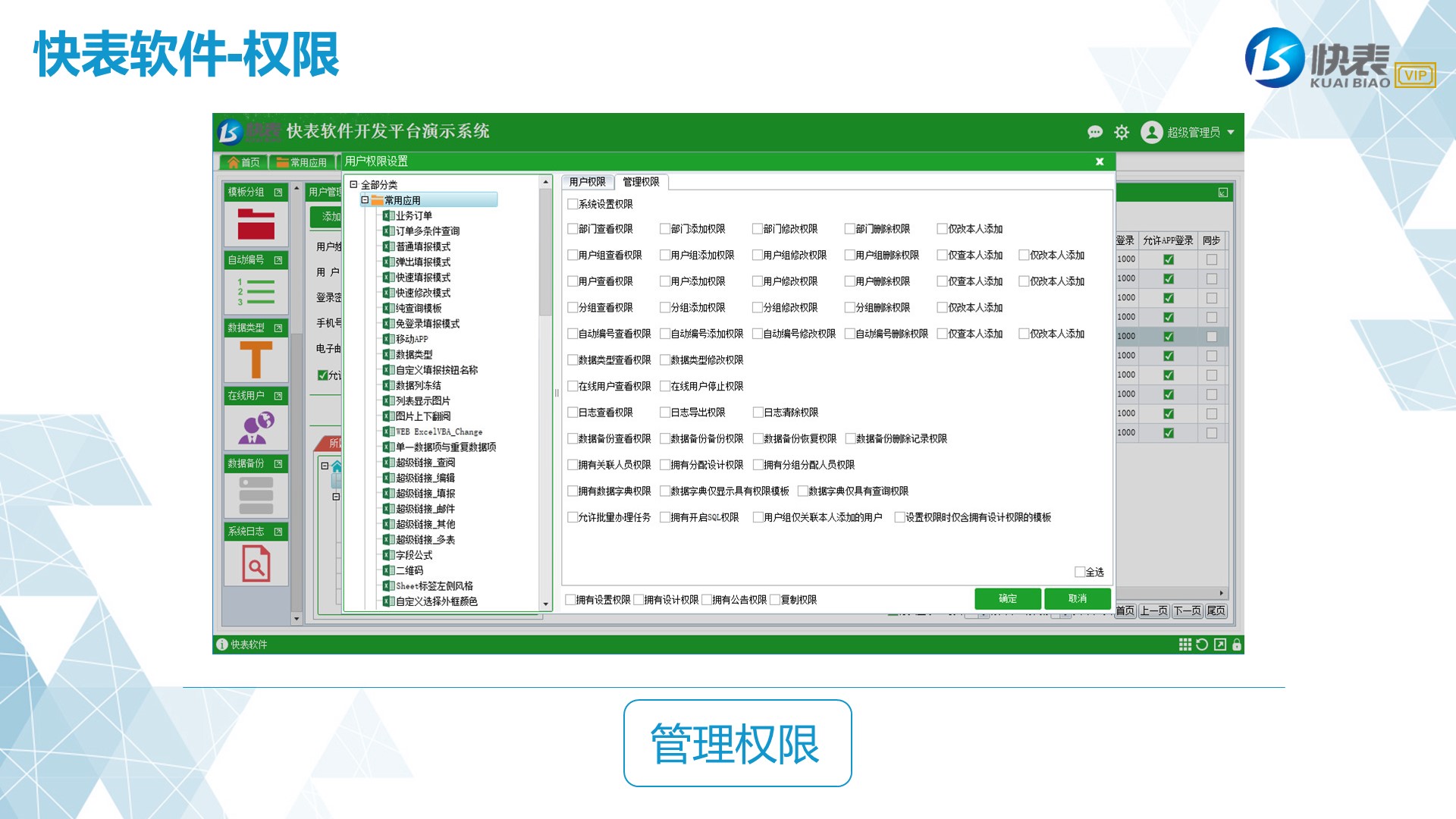Click the chat message icon in header
Screen dimensions: 1456x819
click(x=1094, y=133)
